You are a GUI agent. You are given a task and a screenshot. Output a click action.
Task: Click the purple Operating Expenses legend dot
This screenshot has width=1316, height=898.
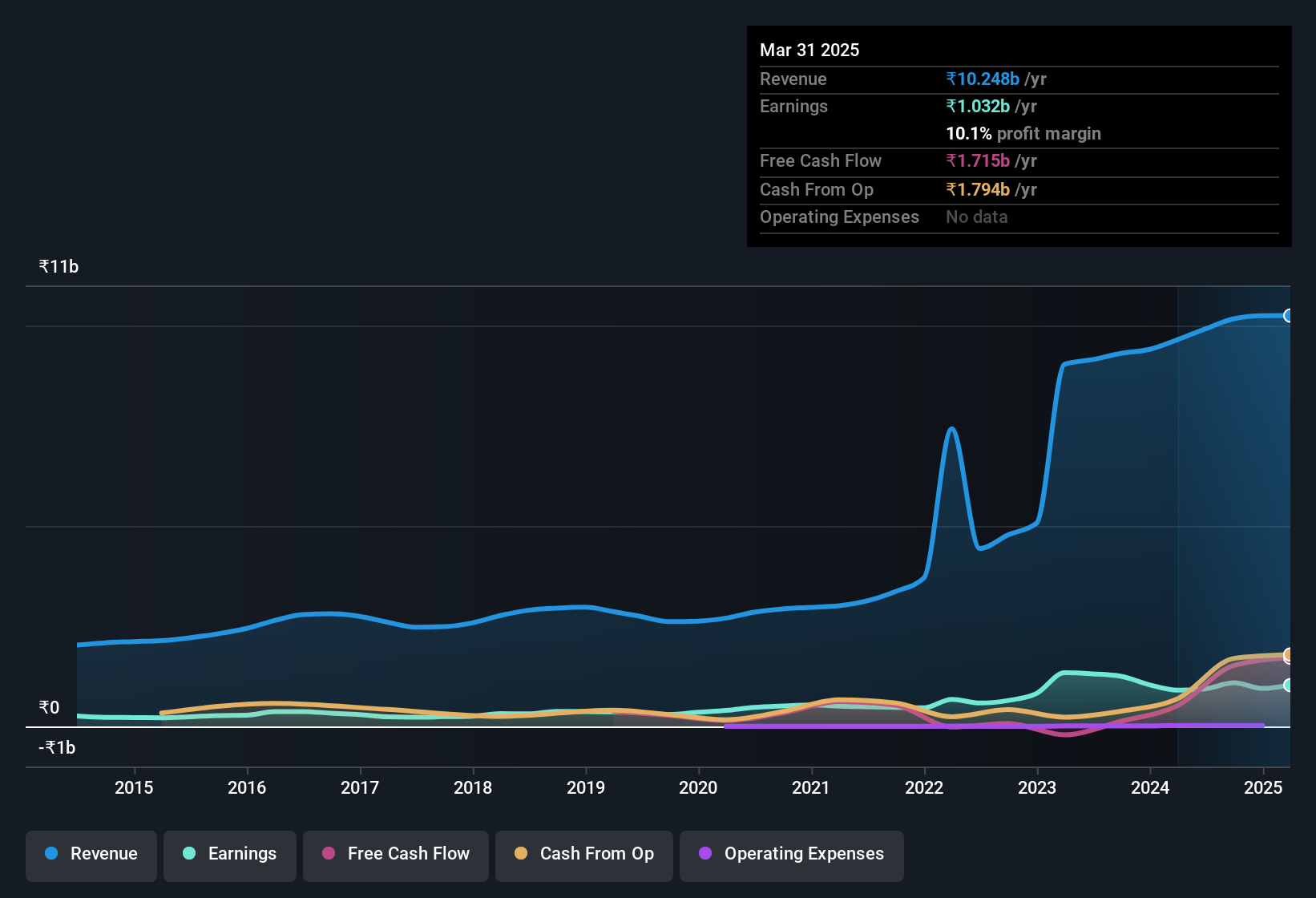point(705,854)
